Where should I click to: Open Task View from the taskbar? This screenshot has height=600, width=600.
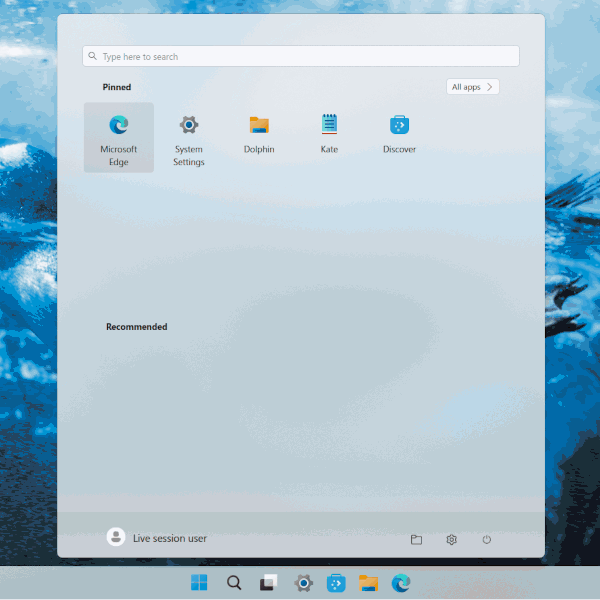268,583
